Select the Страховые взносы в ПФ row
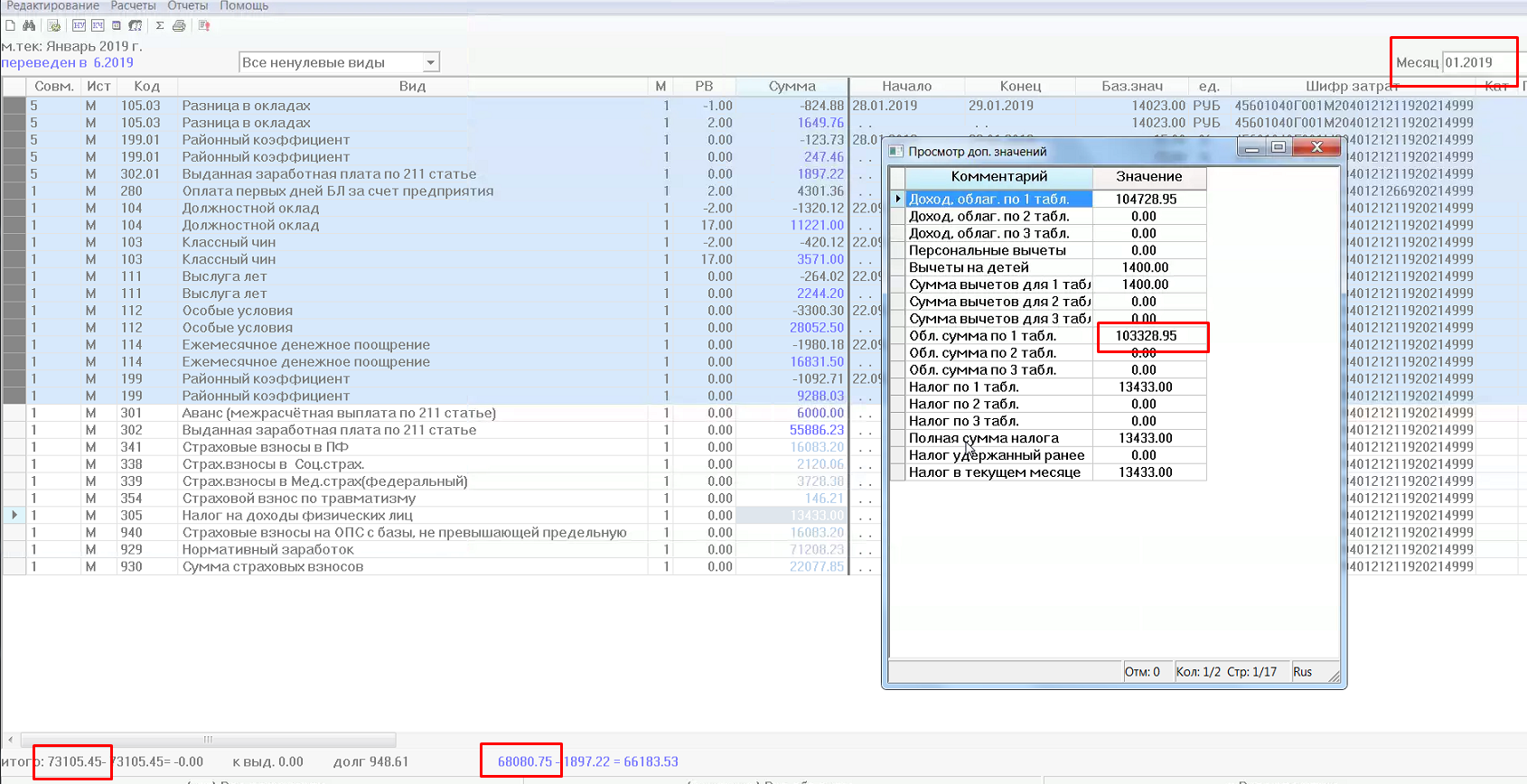 [425, 447]
